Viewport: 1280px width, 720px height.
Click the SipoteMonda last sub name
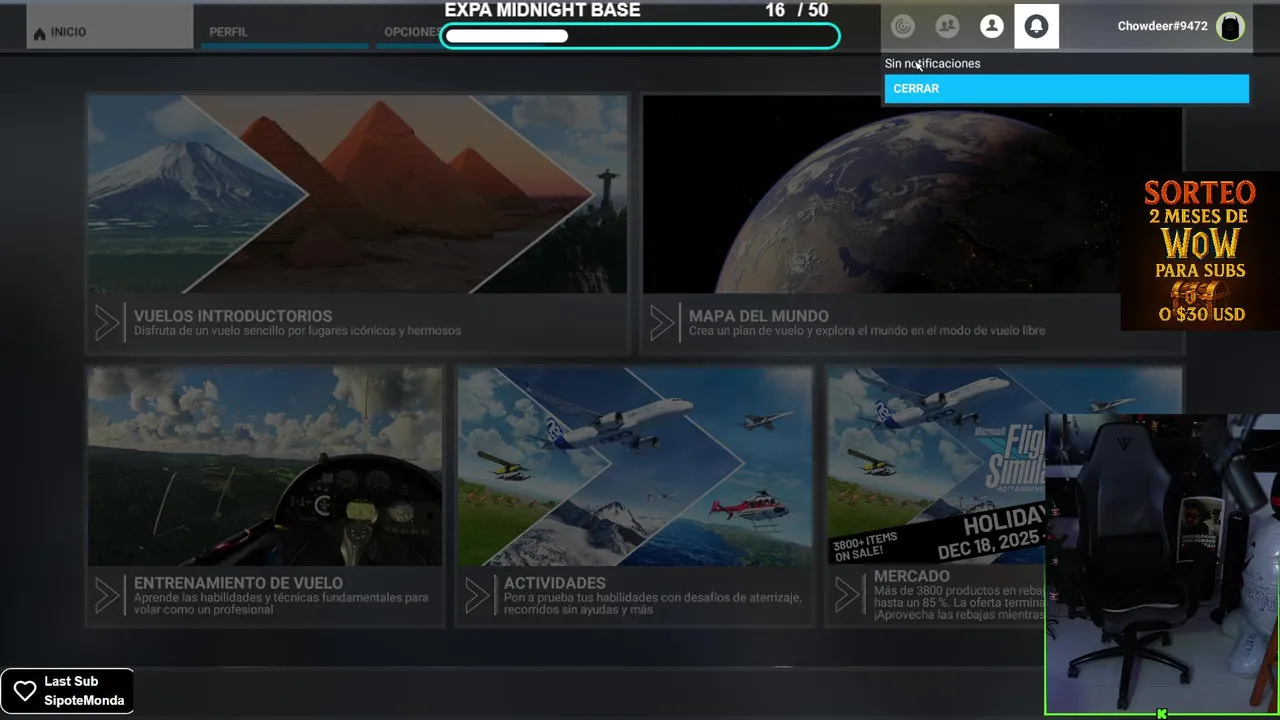[x=84, y=701]
